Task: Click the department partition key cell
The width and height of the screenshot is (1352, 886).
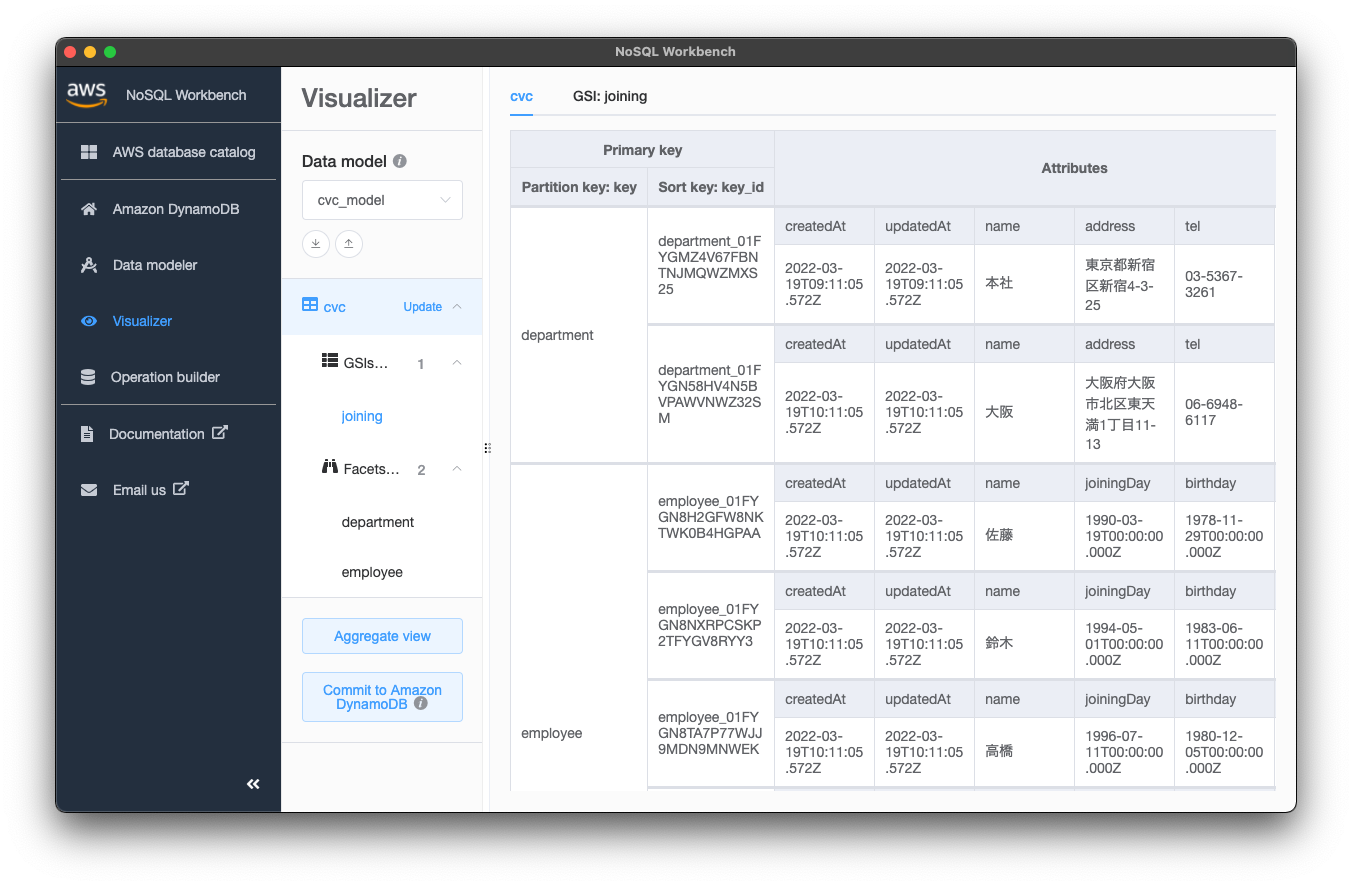Action: tap(579, 335)
